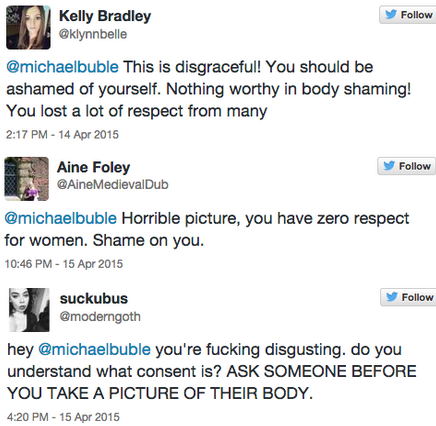Follow suckubus account

[x=408, y=297]
